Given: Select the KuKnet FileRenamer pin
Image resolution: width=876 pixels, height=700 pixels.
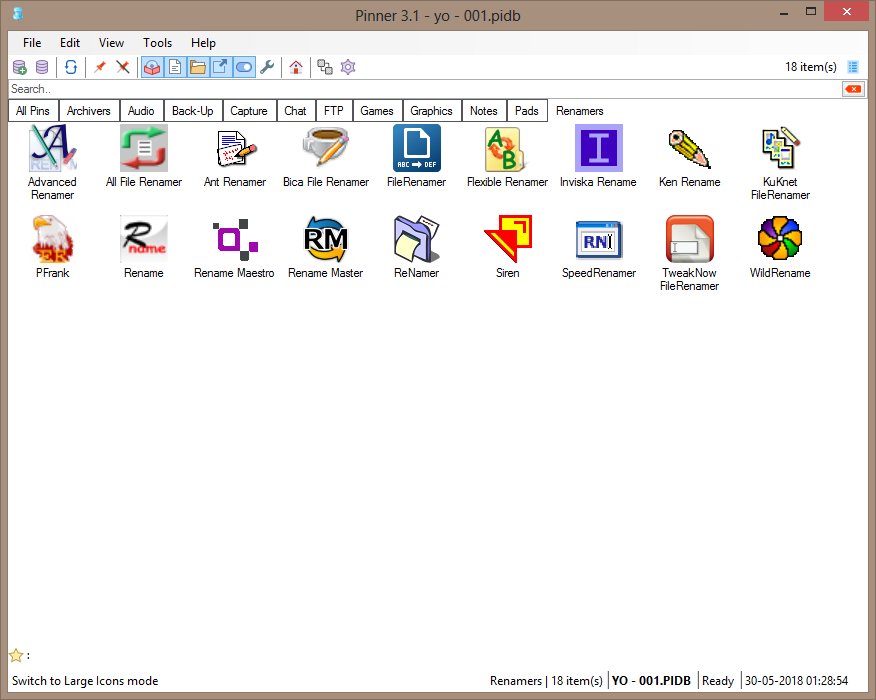Looking at the screenshot, I should click(780, 162).
